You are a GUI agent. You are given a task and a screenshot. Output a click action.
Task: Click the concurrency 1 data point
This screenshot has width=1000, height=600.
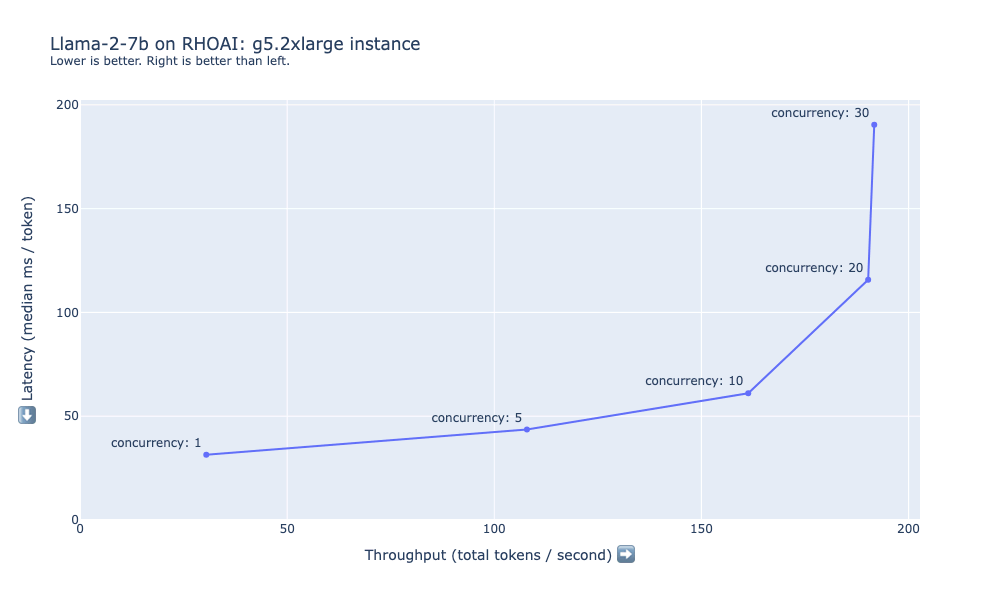(x=206, y=455)
